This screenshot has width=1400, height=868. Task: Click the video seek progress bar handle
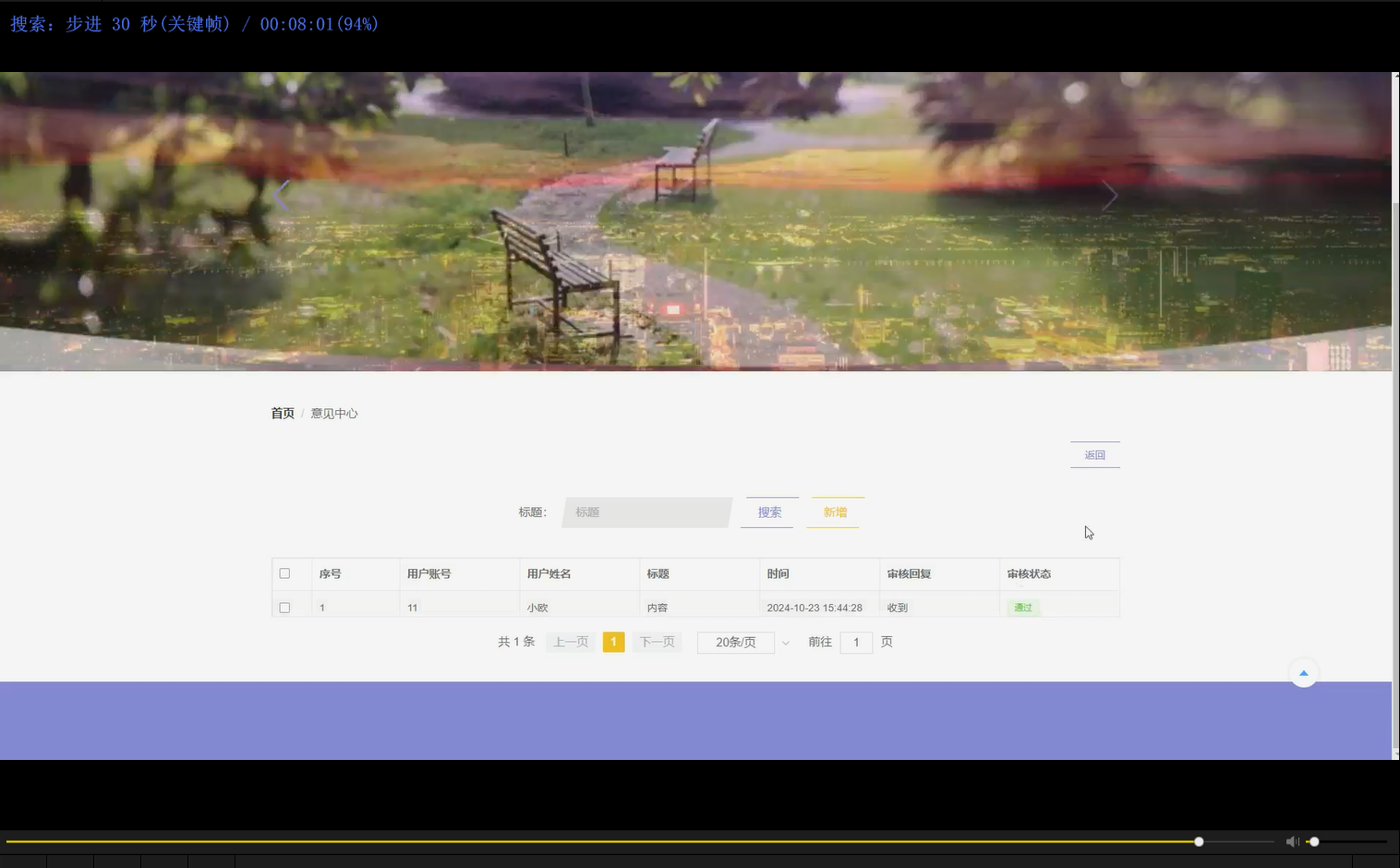1199,841
